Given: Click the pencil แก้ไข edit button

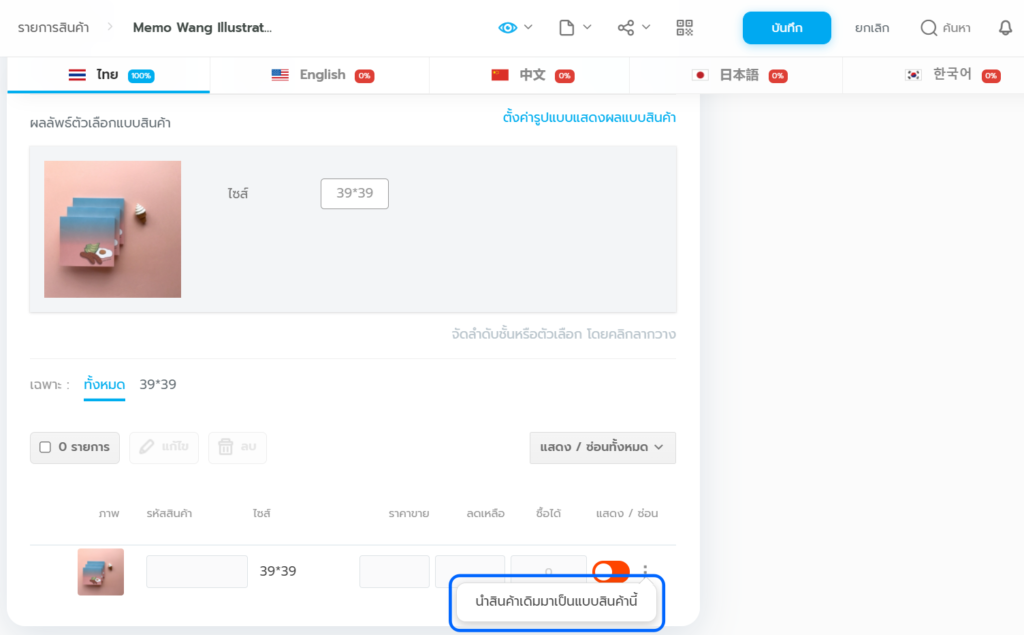Looking at the screenshot, I should coord(164,447).
